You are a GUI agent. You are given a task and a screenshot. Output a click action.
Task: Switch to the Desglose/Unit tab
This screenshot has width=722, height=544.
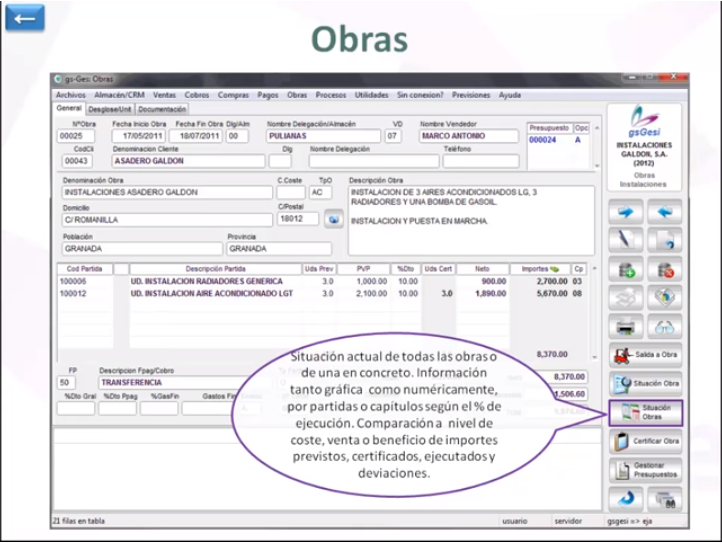(x=110, y=109)
